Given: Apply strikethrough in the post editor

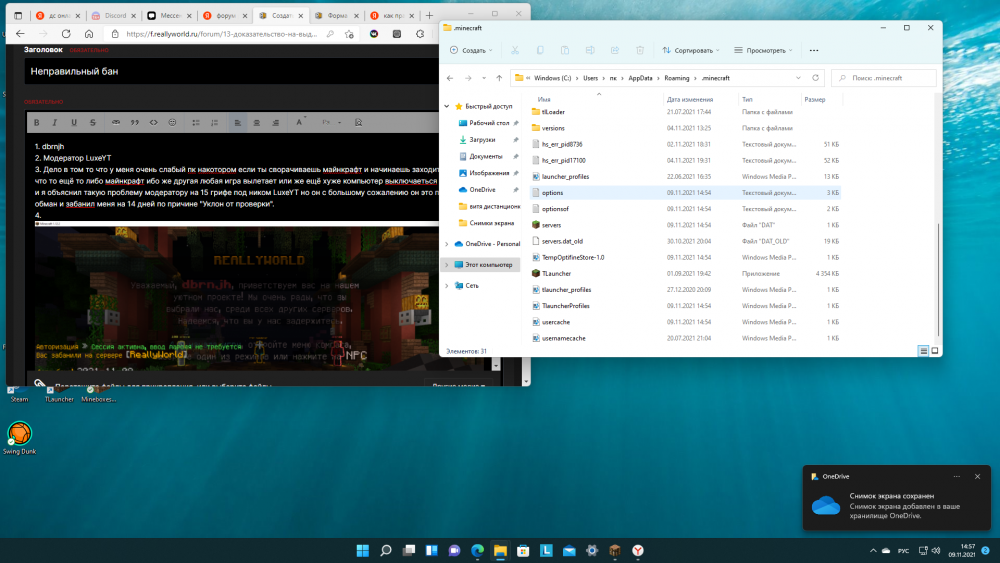Looking at the screenshot, I should point(92,122).
